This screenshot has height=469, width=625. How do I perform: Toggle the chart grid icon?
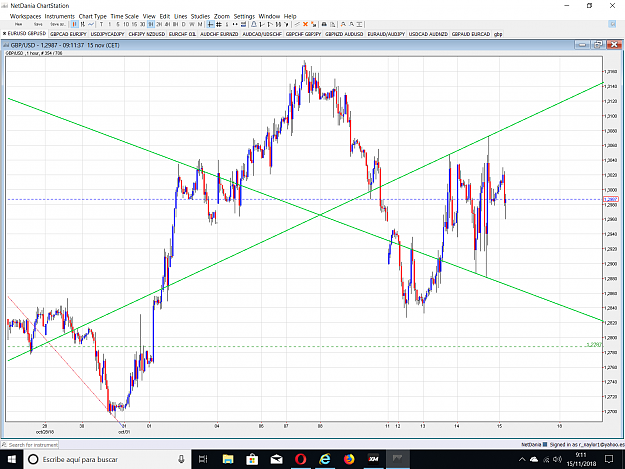point(218,24)
